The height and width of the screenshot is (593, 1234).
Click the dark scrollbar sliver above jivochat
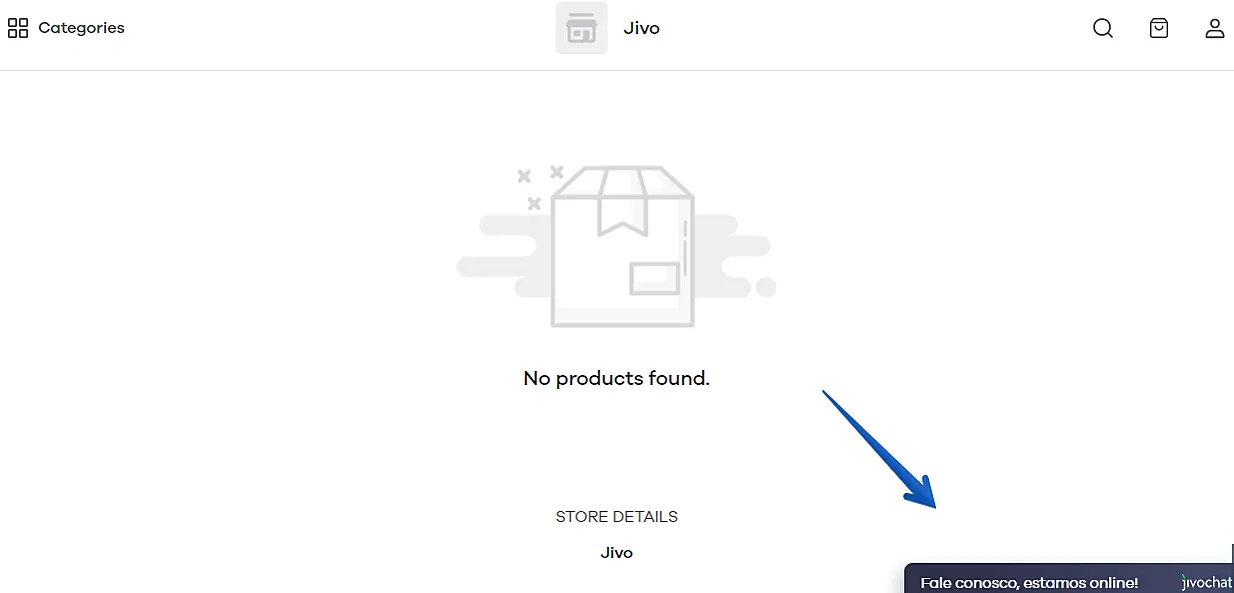(x=1232, y=555)
